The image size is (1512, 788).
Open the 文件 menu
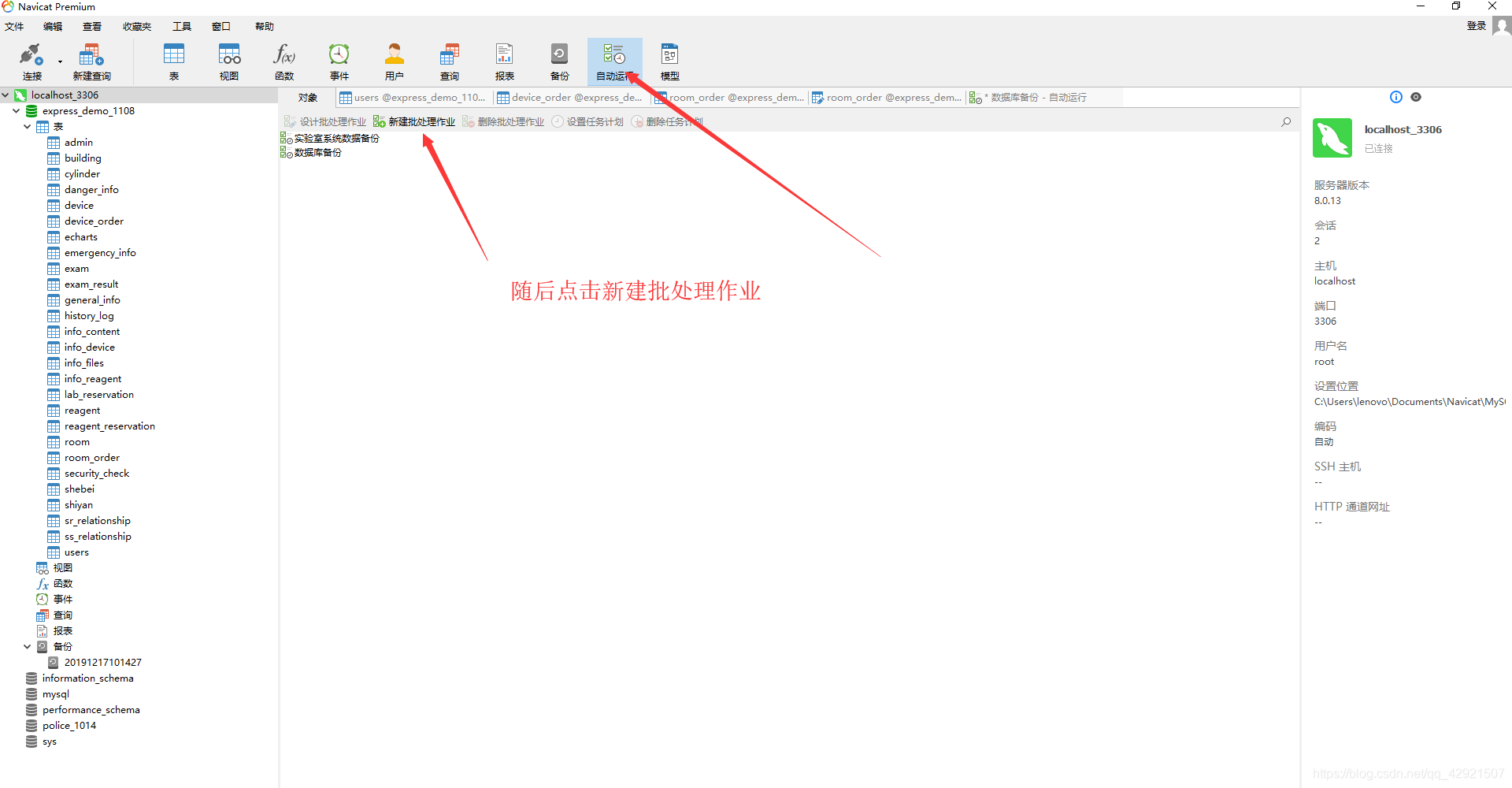[14, 26]
